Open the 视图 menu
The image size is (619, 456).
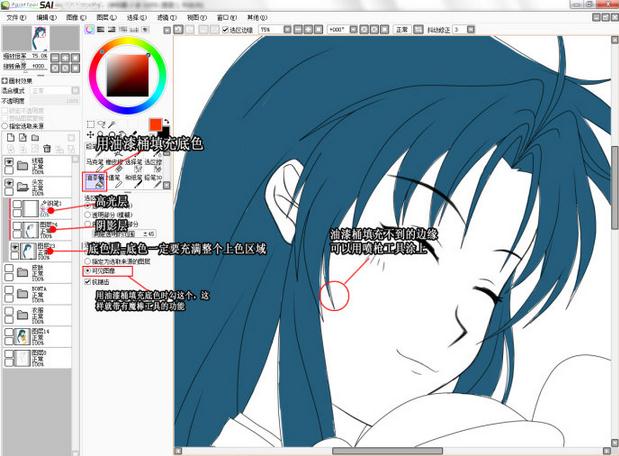click(x=197, y=17)
